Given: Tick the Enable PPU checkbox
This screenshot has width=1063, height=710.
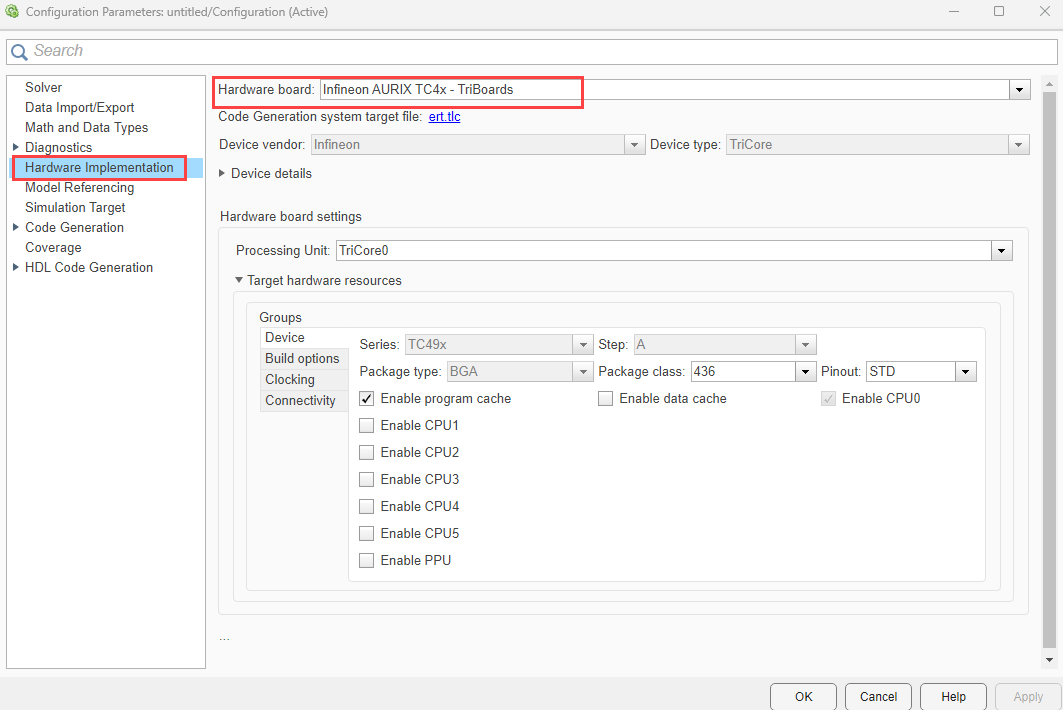Looking at the screenshot, I should point(367,561).
